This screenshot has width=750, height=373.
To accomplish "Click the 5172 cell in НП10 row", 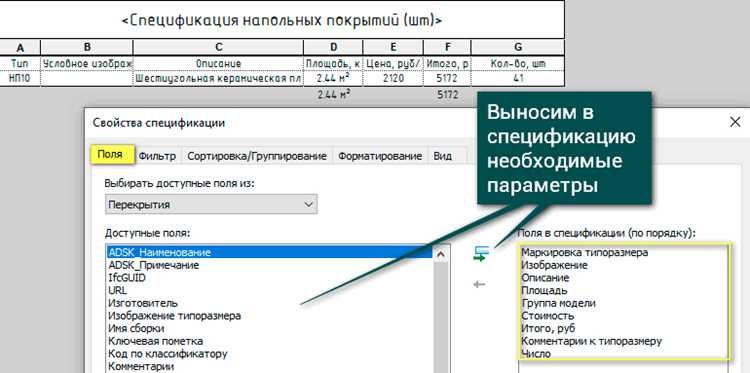I will (x=447, y=78).
